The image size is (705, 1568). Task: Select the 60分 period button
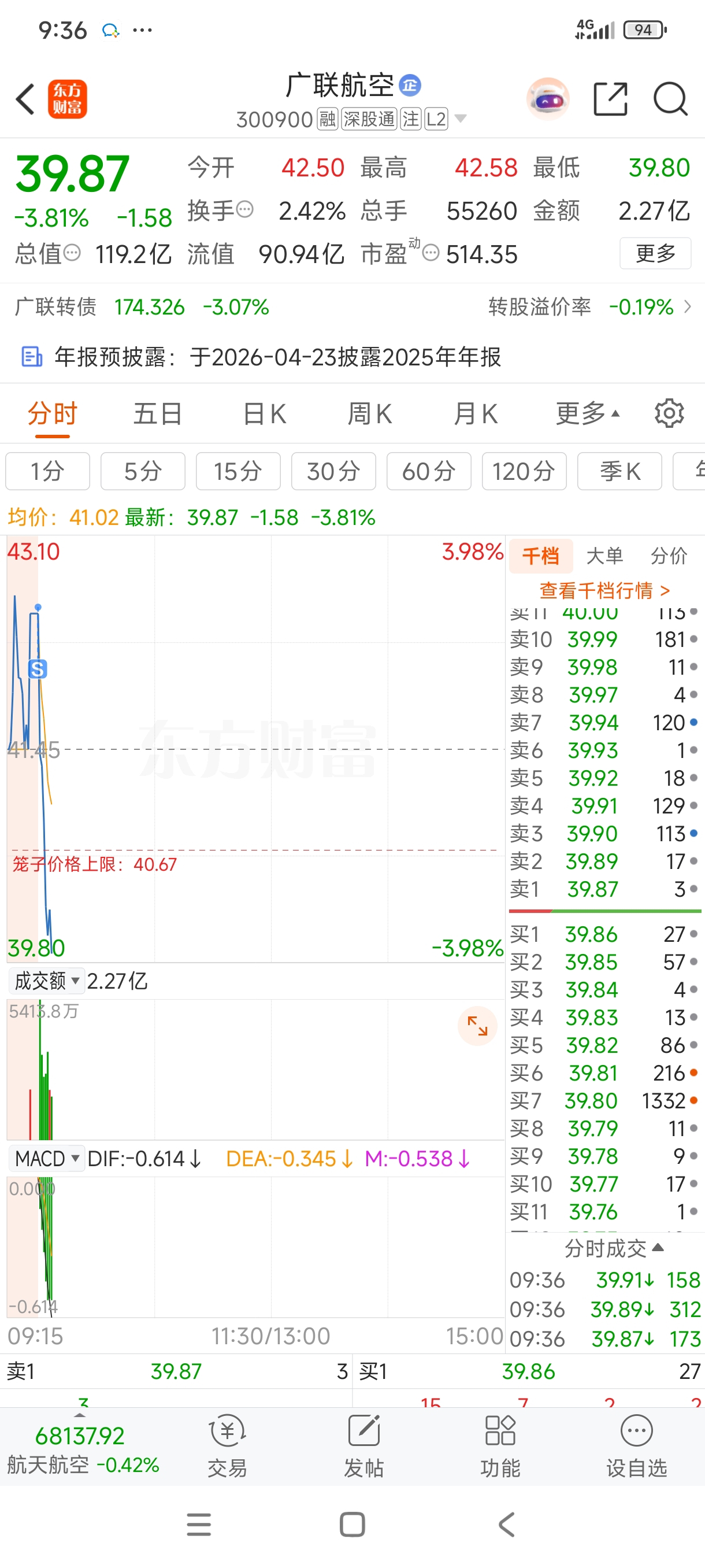(x=429, y=471)
